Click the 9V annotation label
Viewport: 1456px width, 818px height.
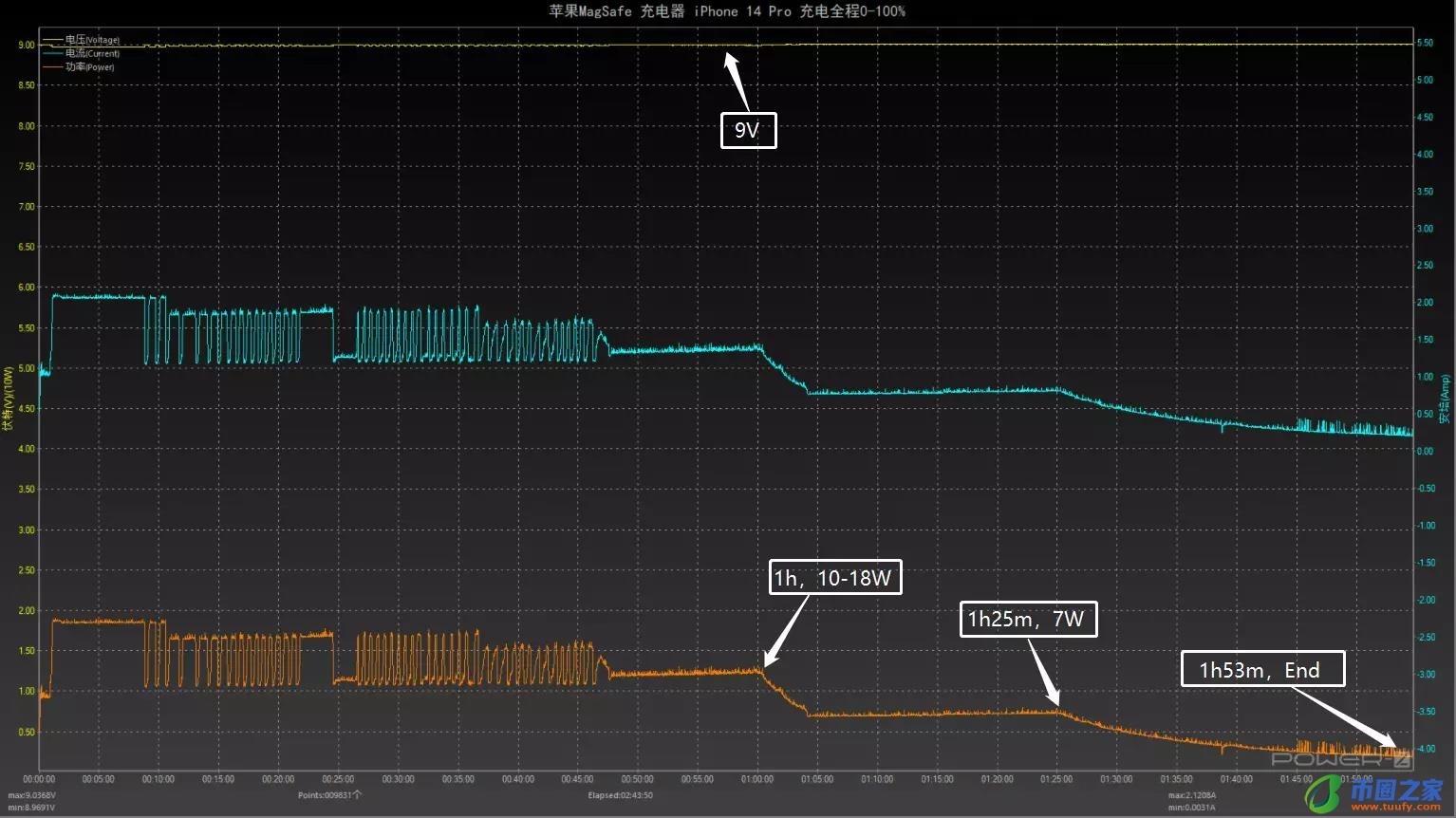tap(748, 130)
